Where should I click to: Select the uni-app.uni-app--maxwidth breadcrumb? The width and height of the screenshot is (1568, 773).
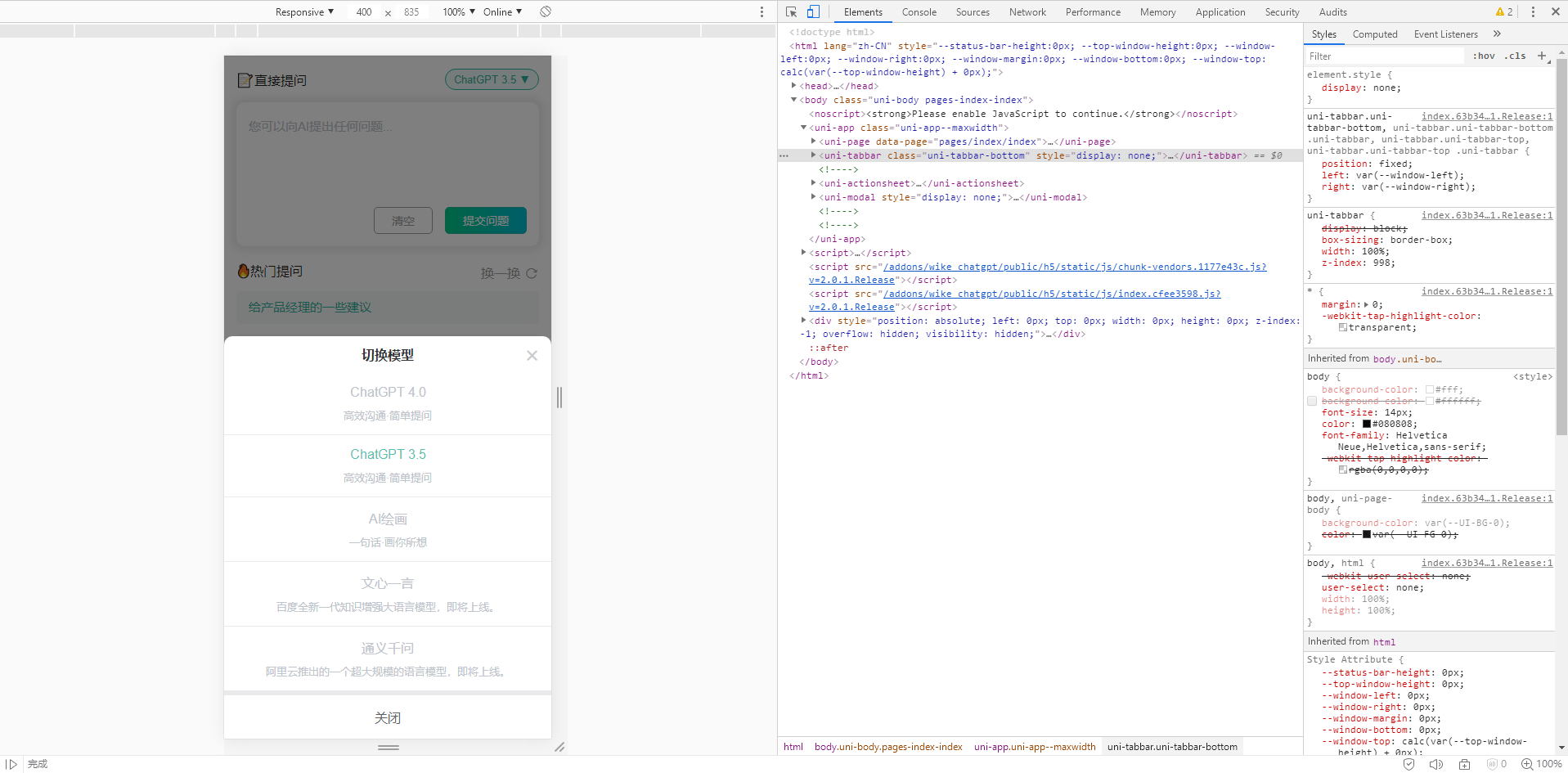pos(1035,746)
